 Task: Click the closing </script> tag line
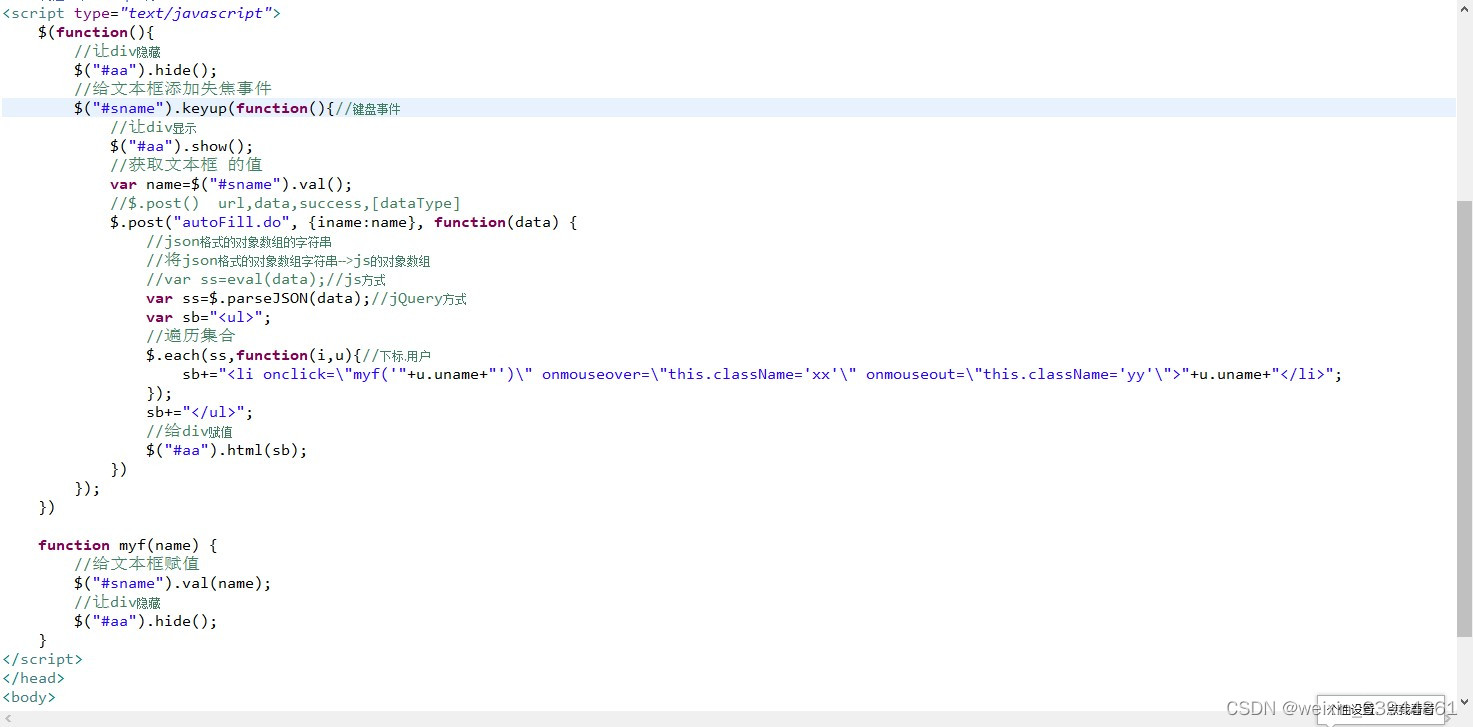(42, 659)
